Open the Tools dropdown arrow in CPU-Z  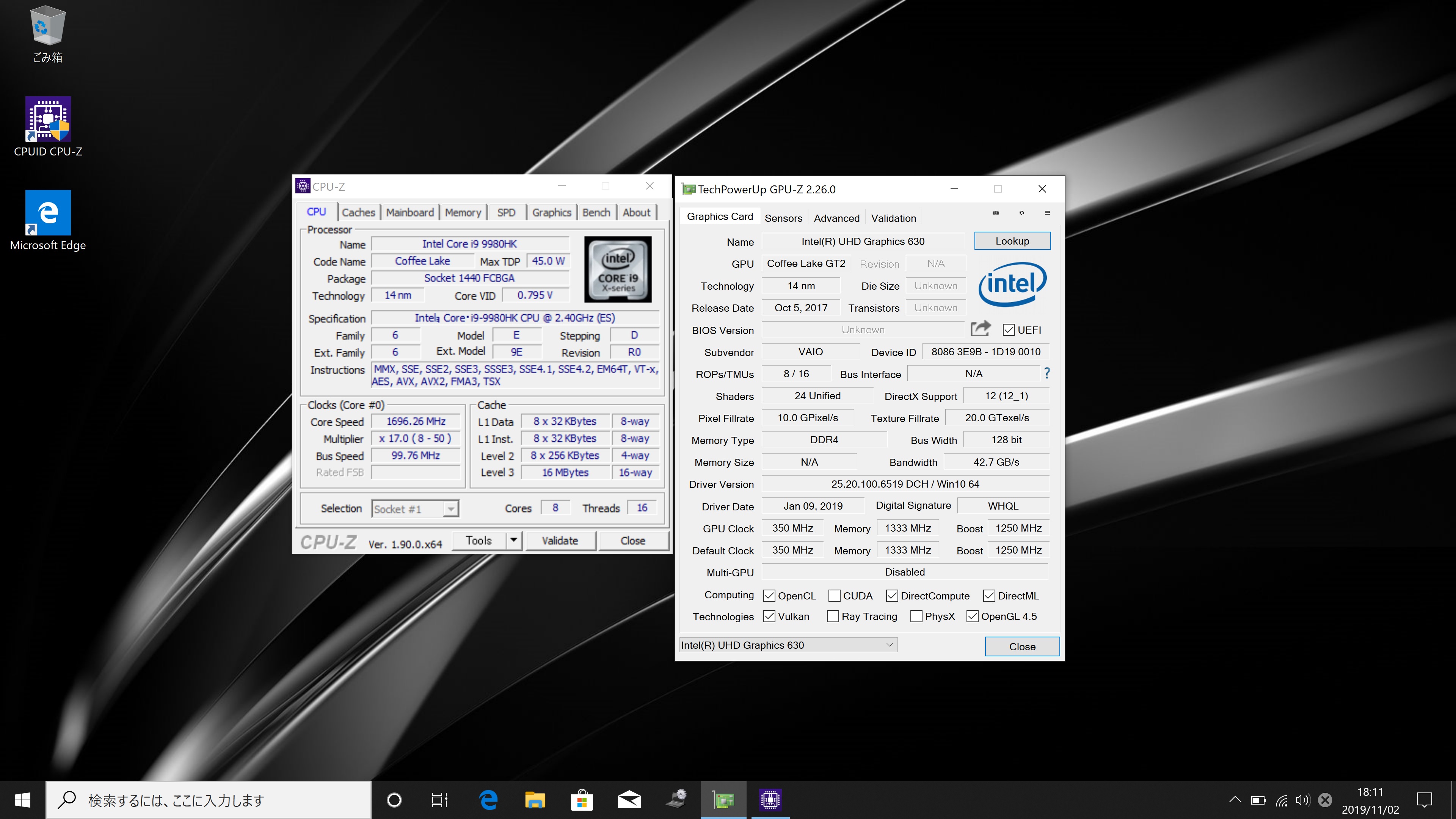coord(513,540)
